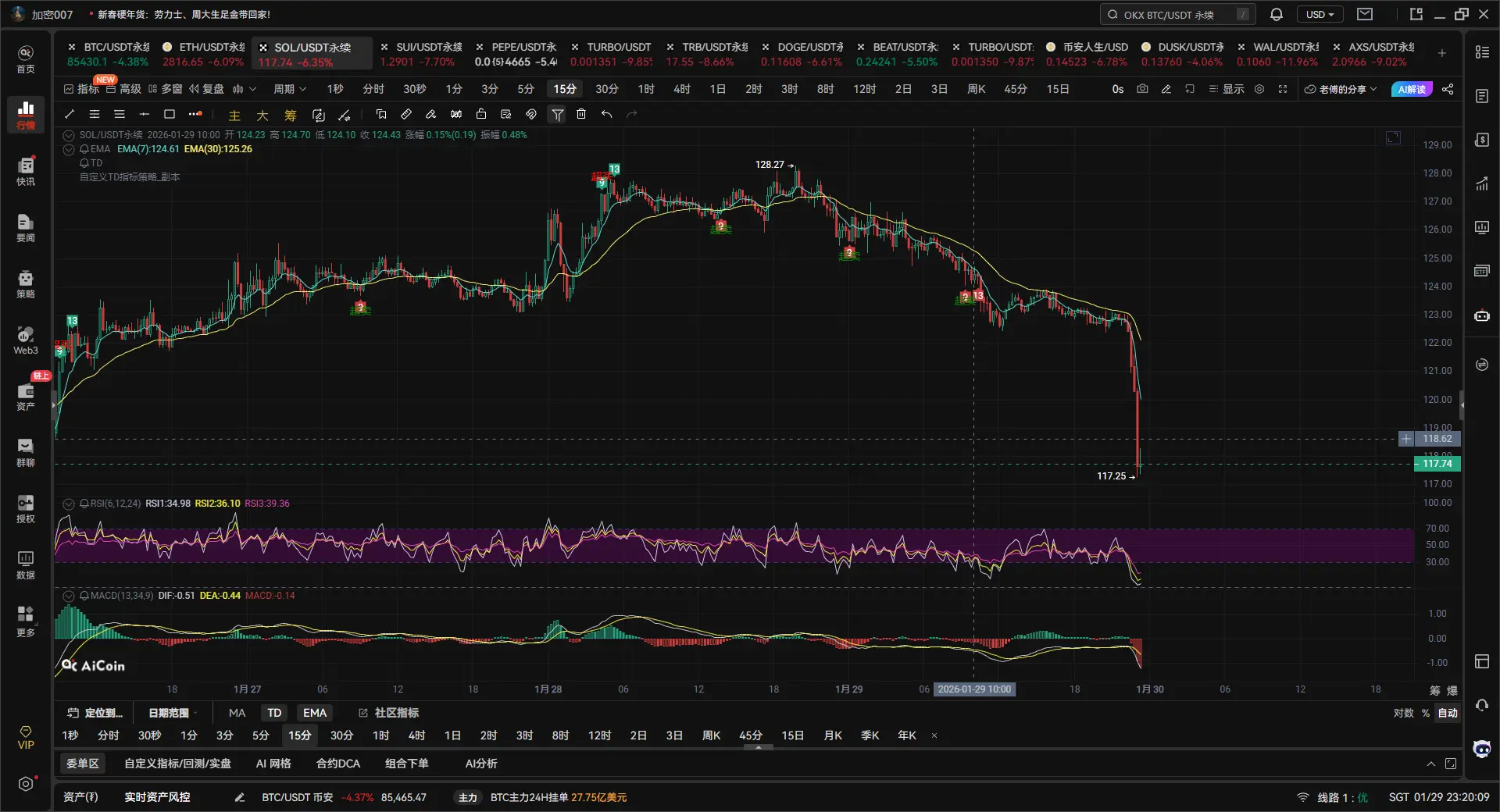This screenshot has width=1500, height=812.
Task: Toggle the EMA indicator off
Action: click(315, 713)
